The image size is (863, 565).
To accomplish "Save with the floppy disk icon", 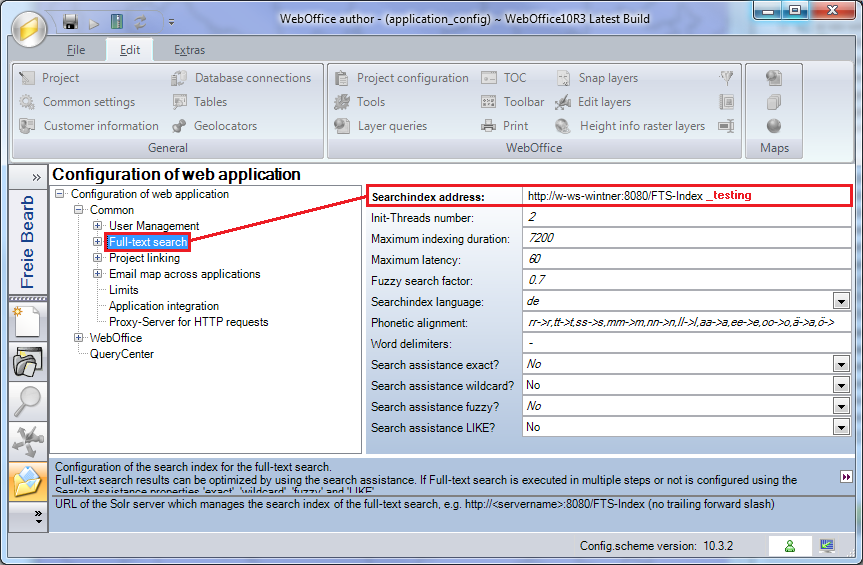I will point(71,22).
